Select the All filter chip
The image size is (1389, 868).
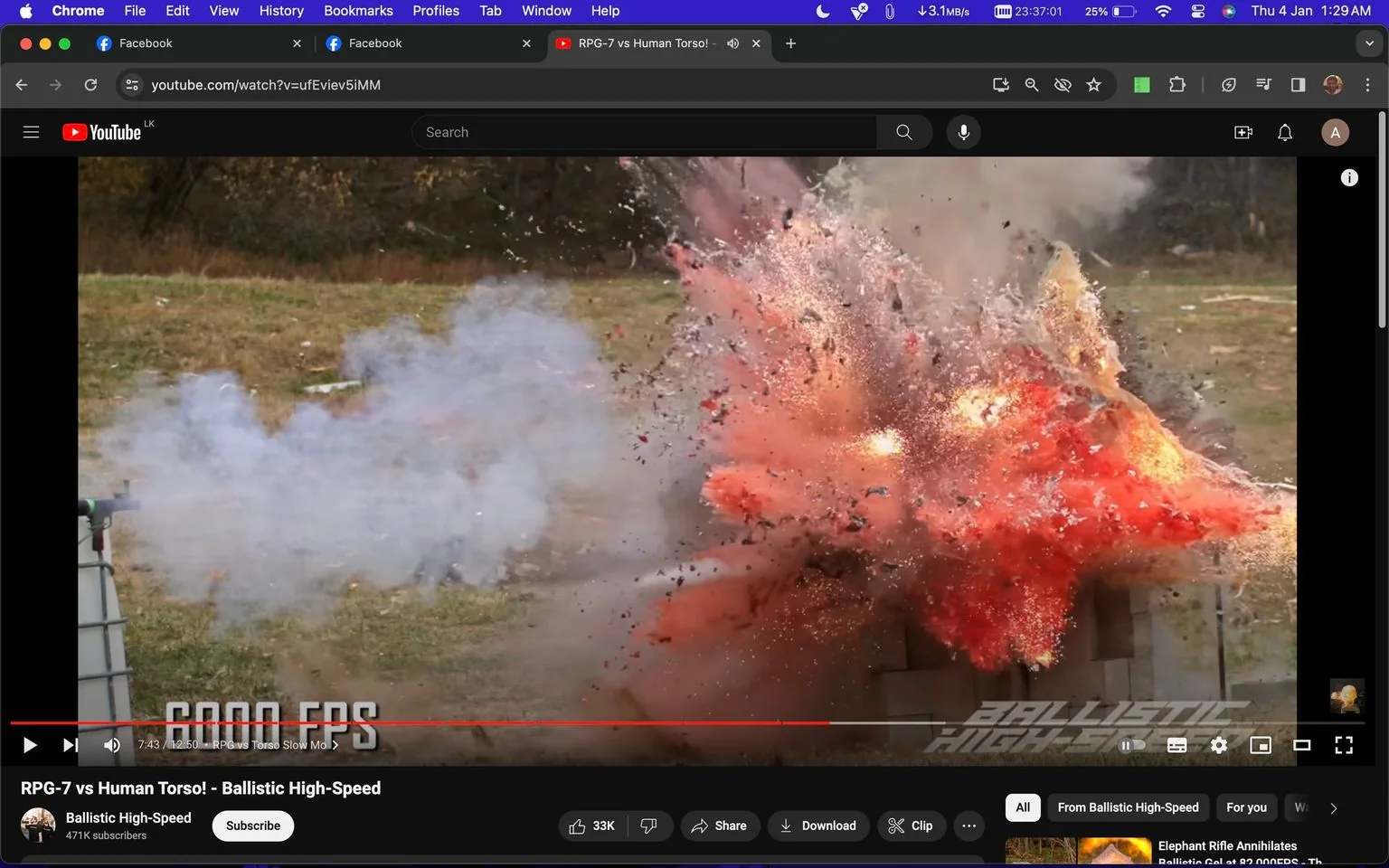(1023, 807)
